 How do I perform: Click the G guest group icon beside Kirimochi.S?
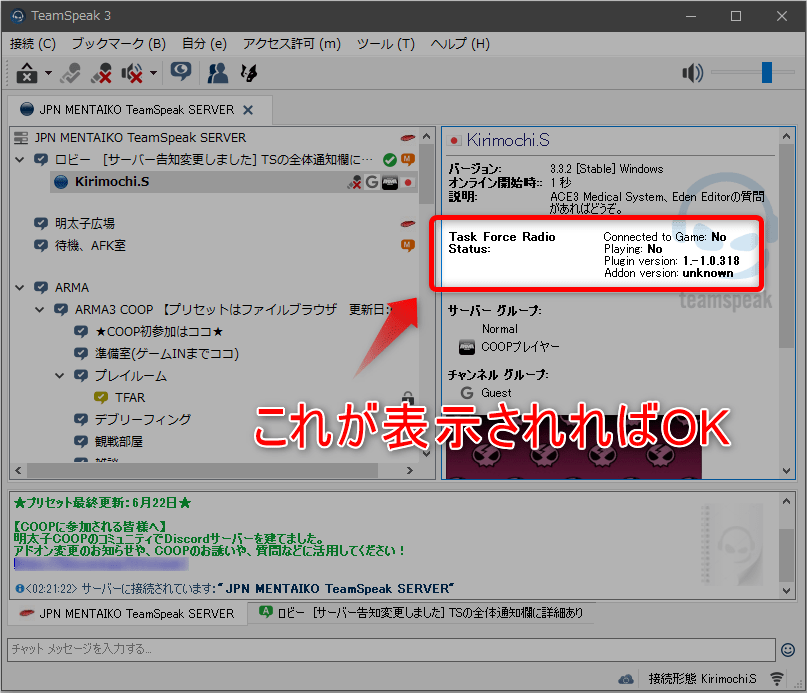click(x=372, y=182)
